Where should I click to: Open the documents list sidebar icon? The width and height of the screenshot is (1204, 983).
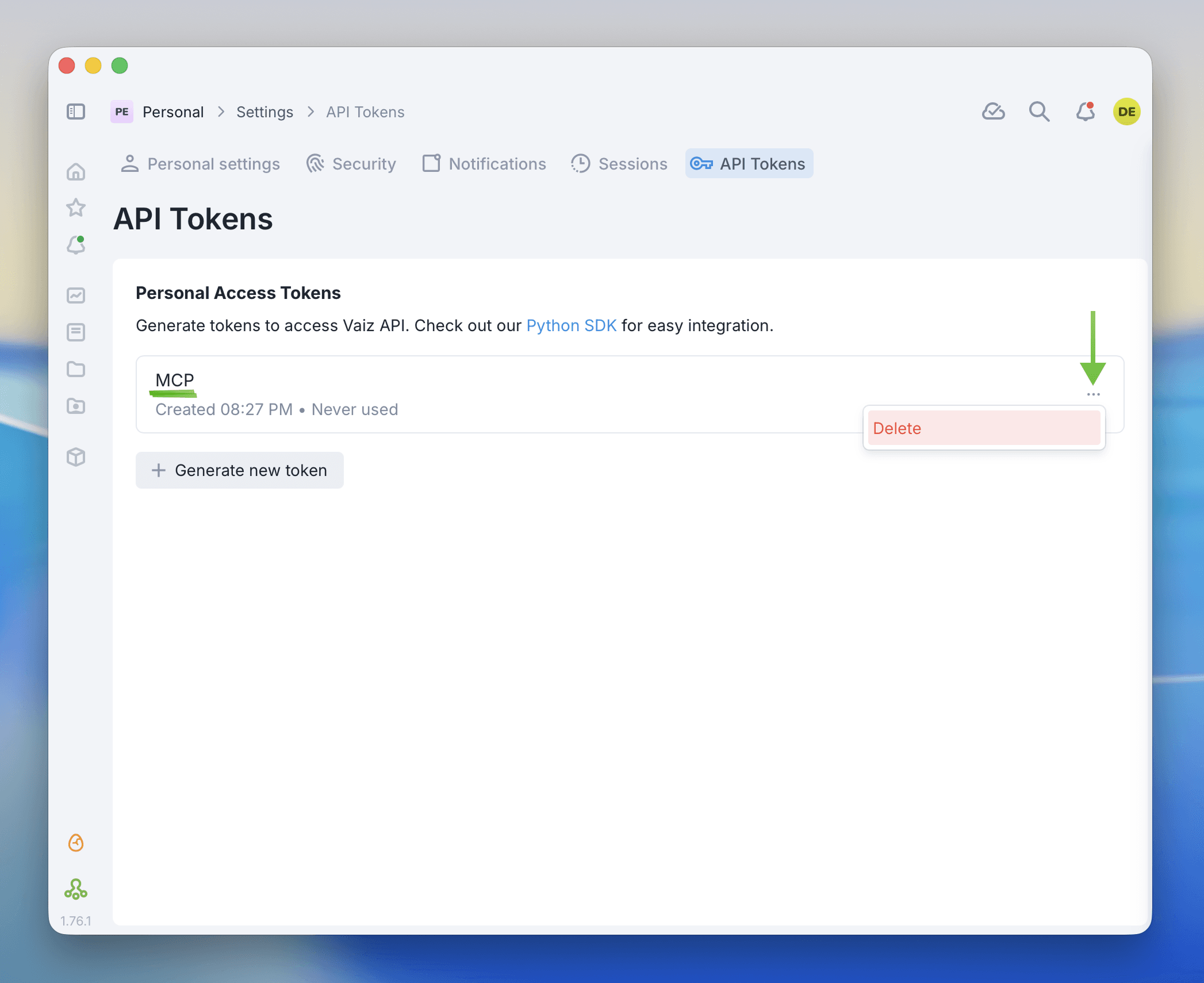tap(76, 332)
